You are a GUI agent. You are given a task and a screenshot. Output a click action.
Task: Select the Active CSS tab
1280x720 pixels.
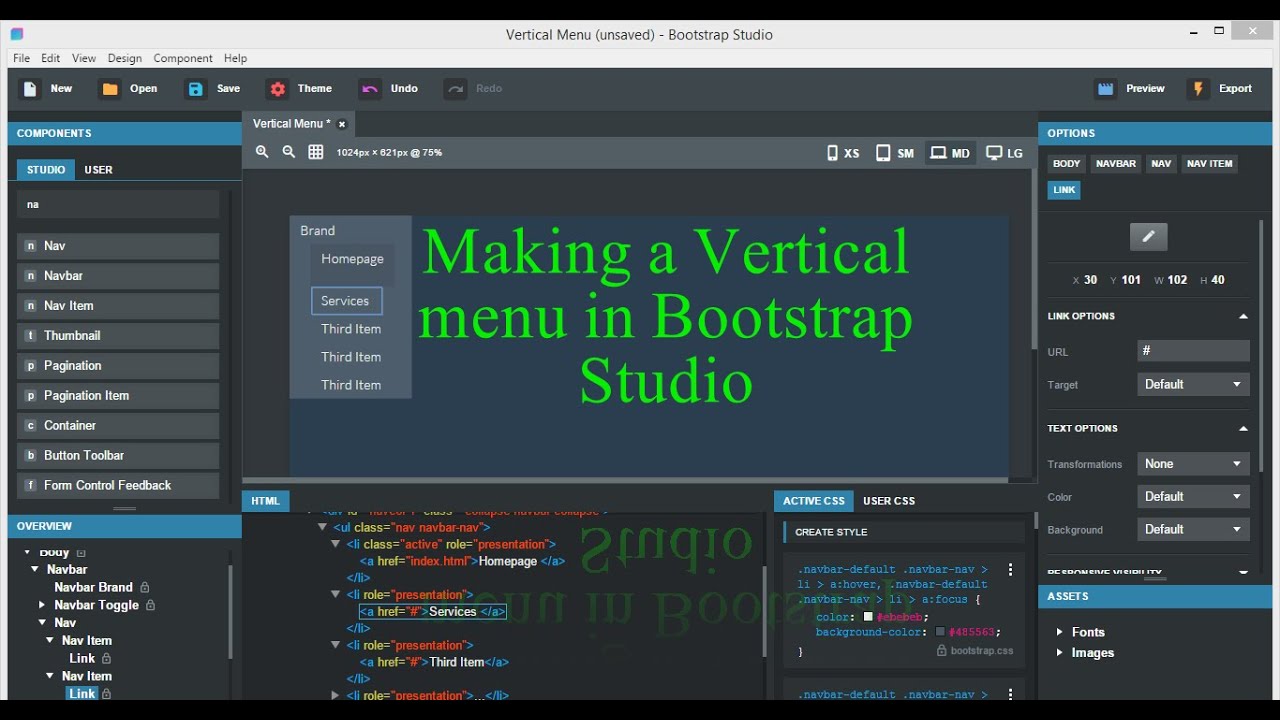coord(814,501)
